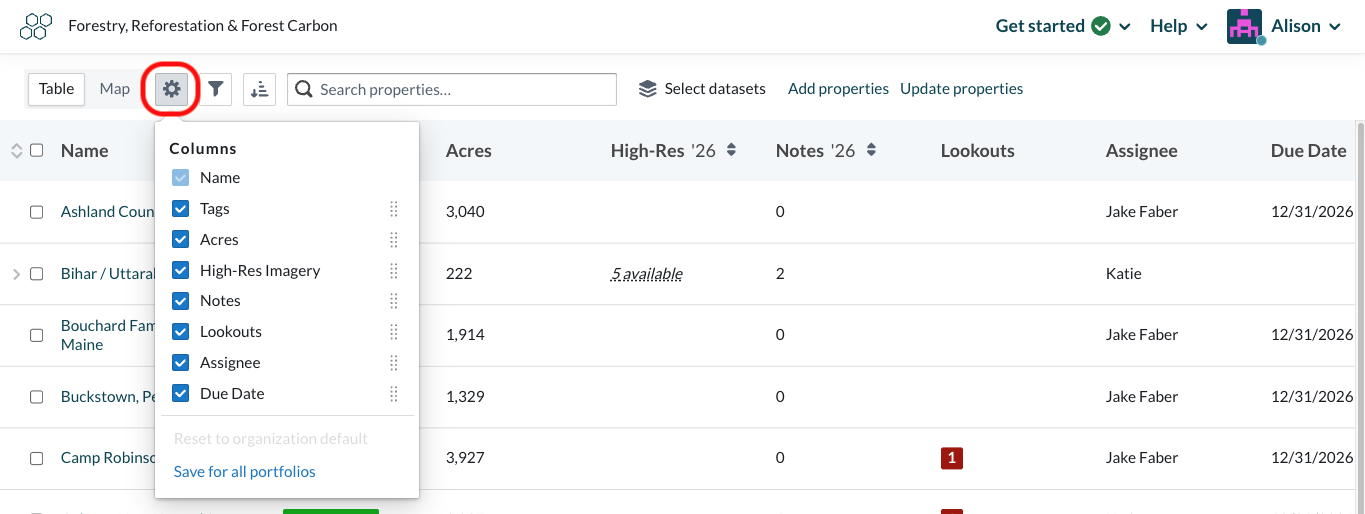1365x514 pixels.
Task: Open the Help dropdown menu
Action: click(x=1179, y=26)
